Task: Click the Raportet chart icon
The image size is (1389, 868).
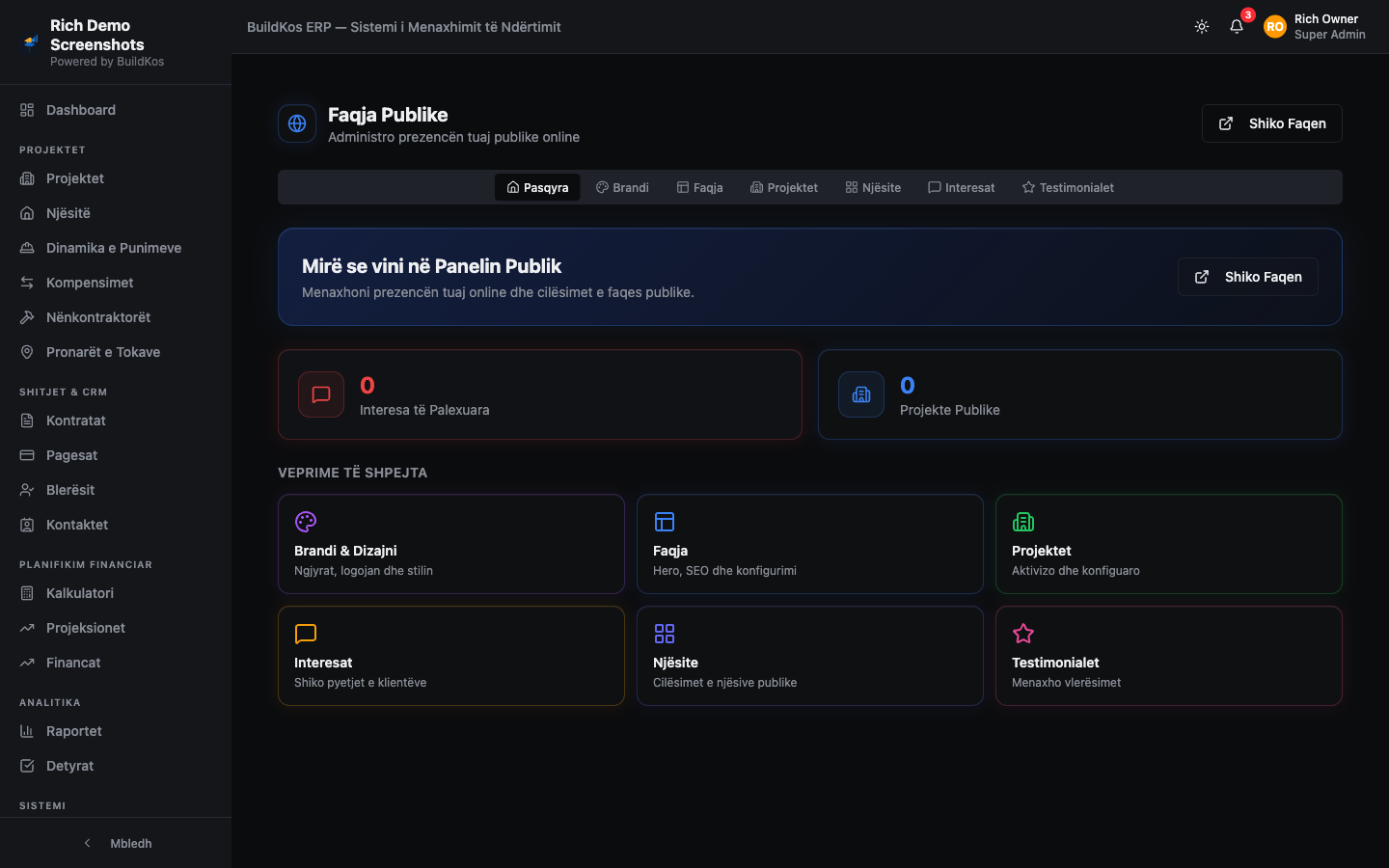Action: pos(27,731)
